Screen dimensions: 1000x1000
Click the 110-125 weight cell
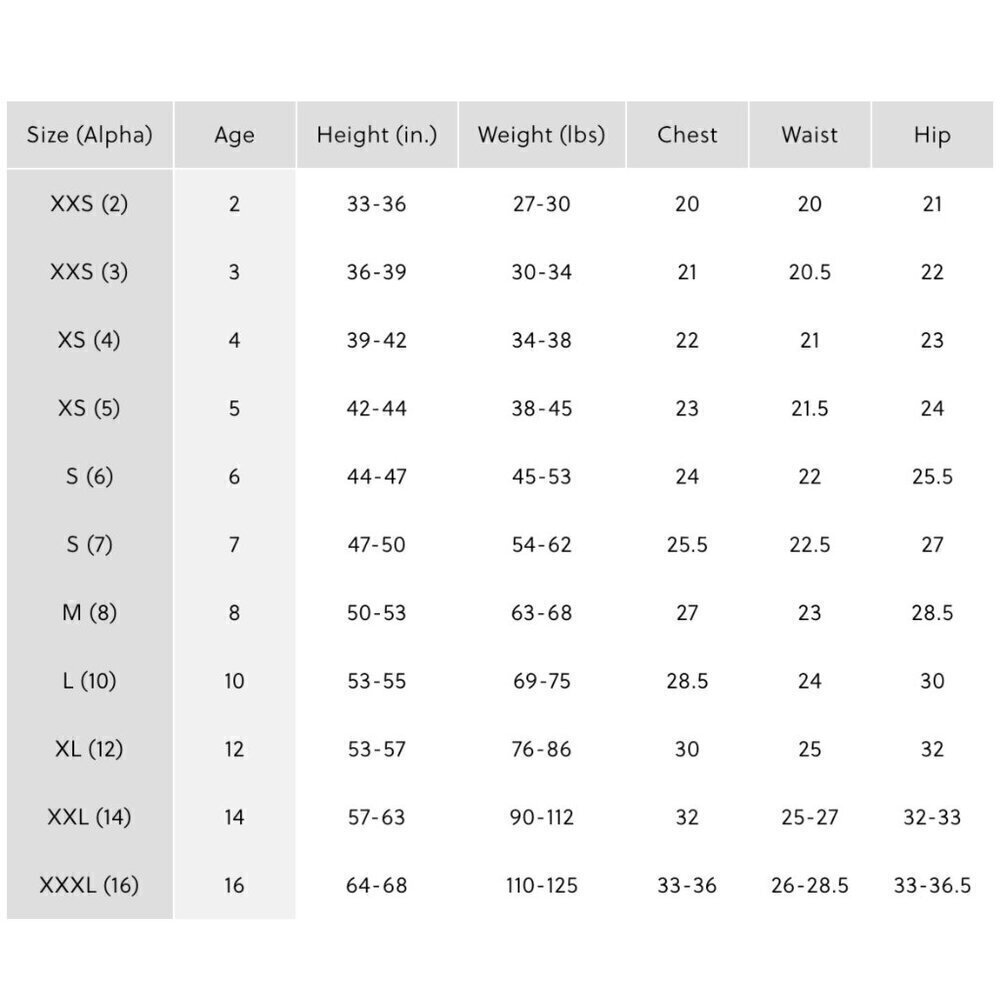pos(541,885)
